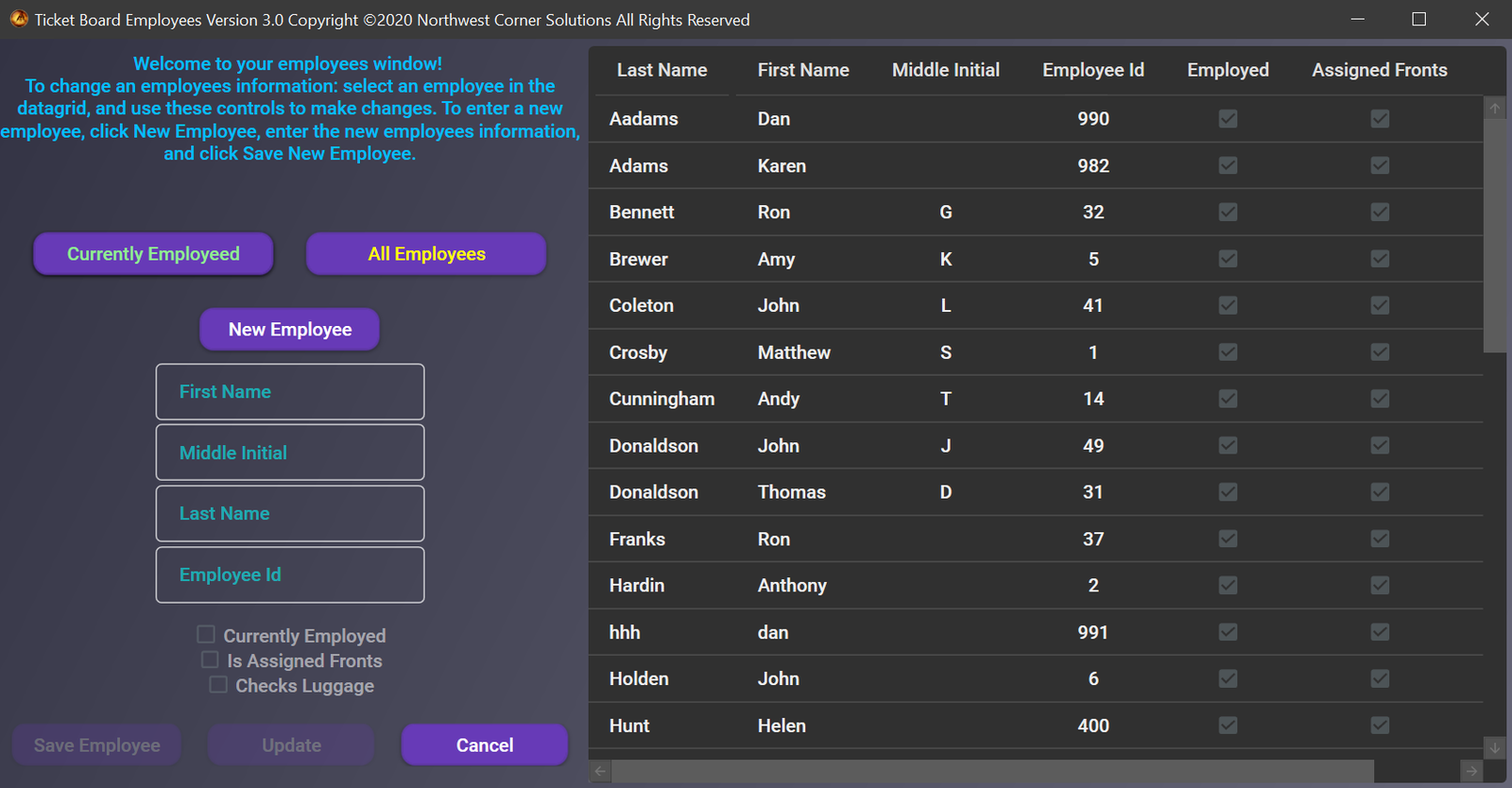The image size is (1512, 788).
Task: Toggle the Currently Employed checkbox
Action: coord(206,635)
